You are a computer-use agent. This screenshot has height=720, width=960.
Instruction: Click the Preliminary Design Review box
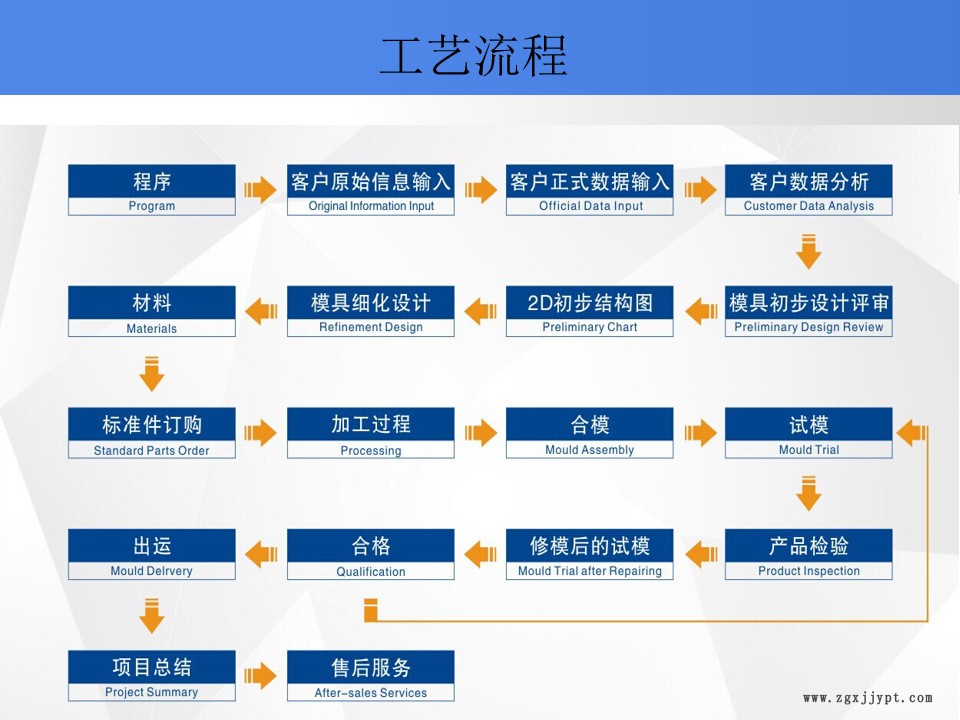click(x=808, y=311)
